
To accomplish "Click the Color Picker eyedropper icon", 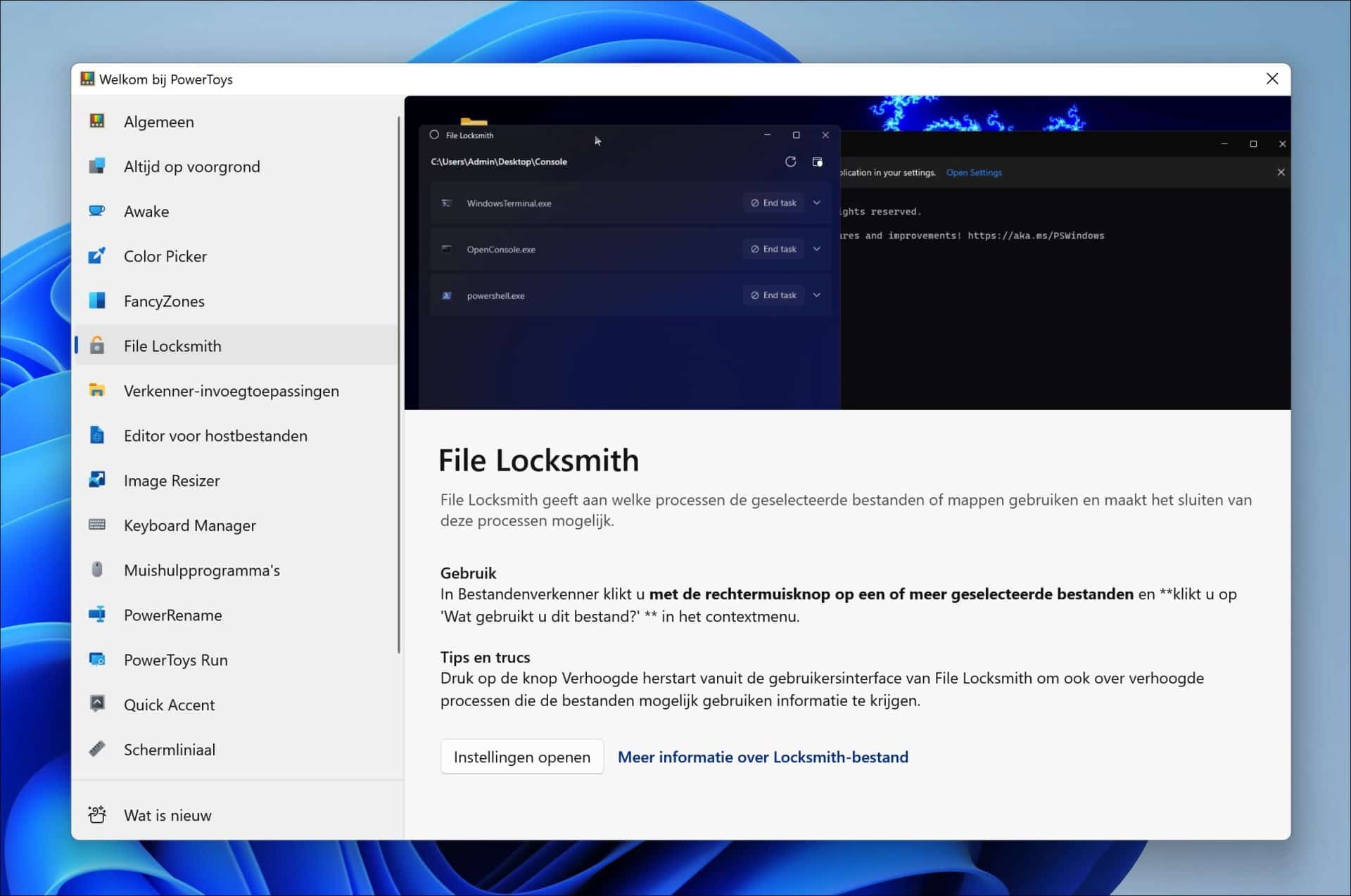I will click(x=97, y=256).
